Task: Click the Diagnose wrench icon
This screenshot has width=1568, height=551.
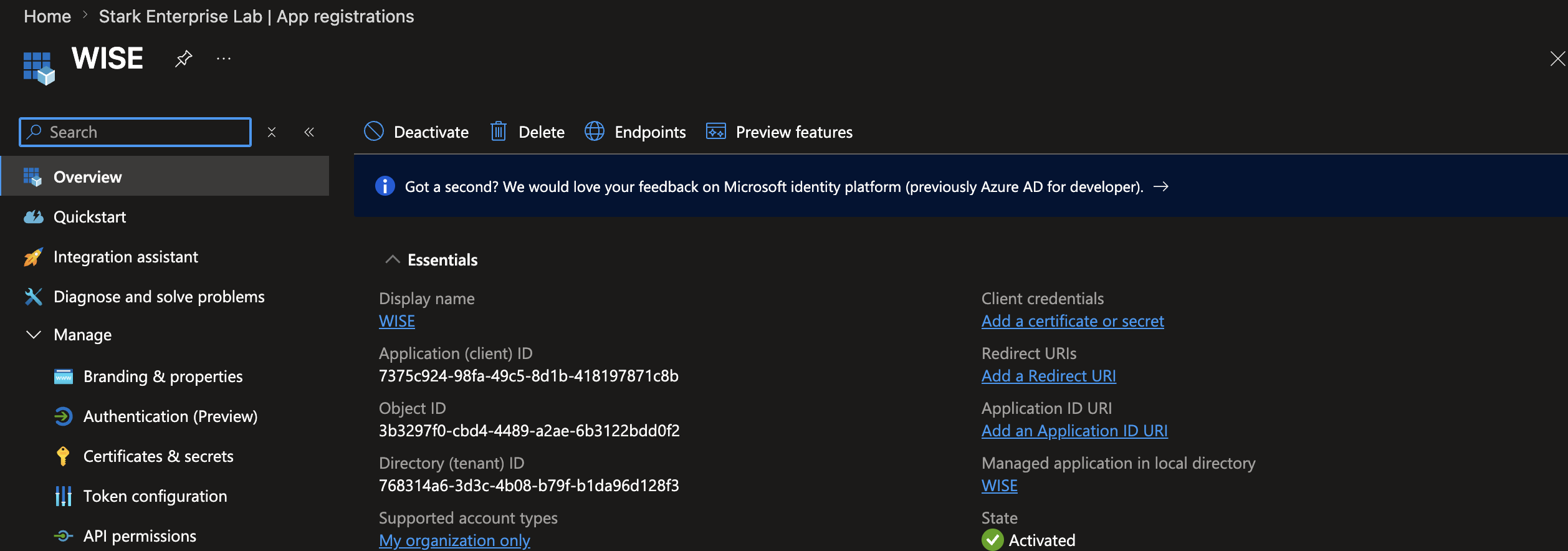Action: pos(33,296)
